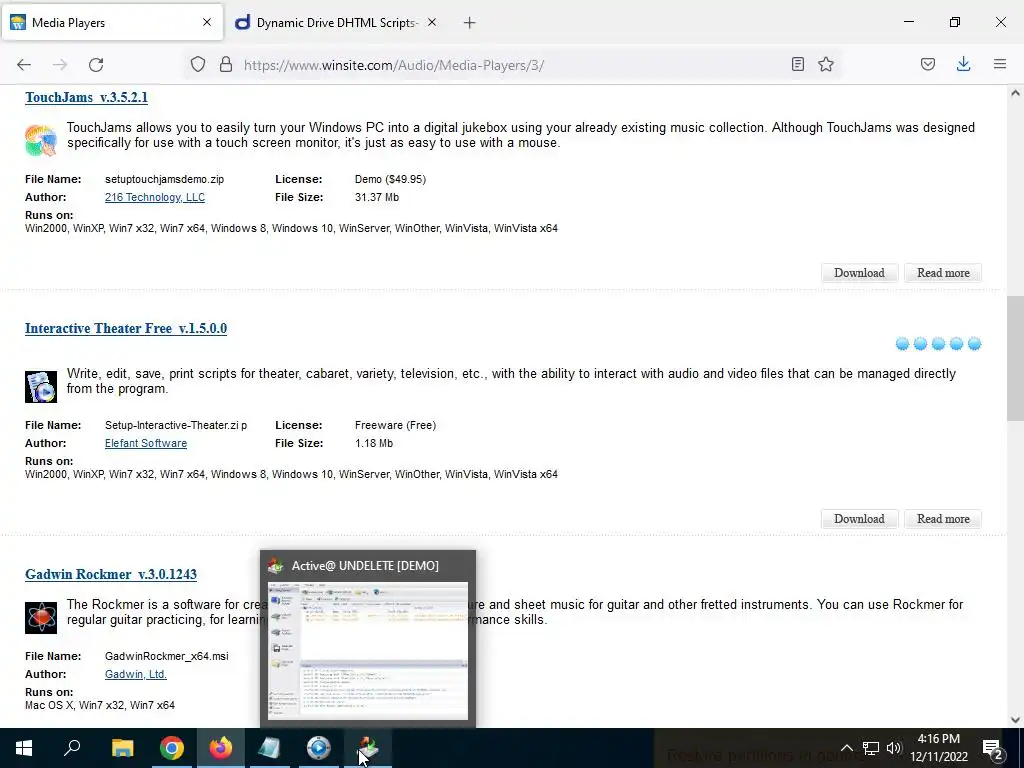Open the Windows Start menu
1024x768 pixels.
click(24, 748)
